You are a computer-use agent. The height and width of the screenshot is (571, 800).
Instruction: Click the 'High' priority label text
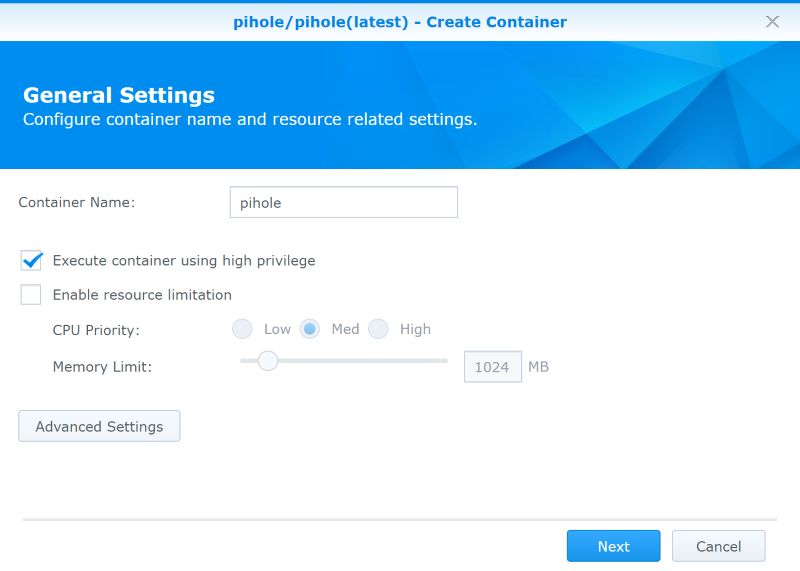tap(415, 330)
